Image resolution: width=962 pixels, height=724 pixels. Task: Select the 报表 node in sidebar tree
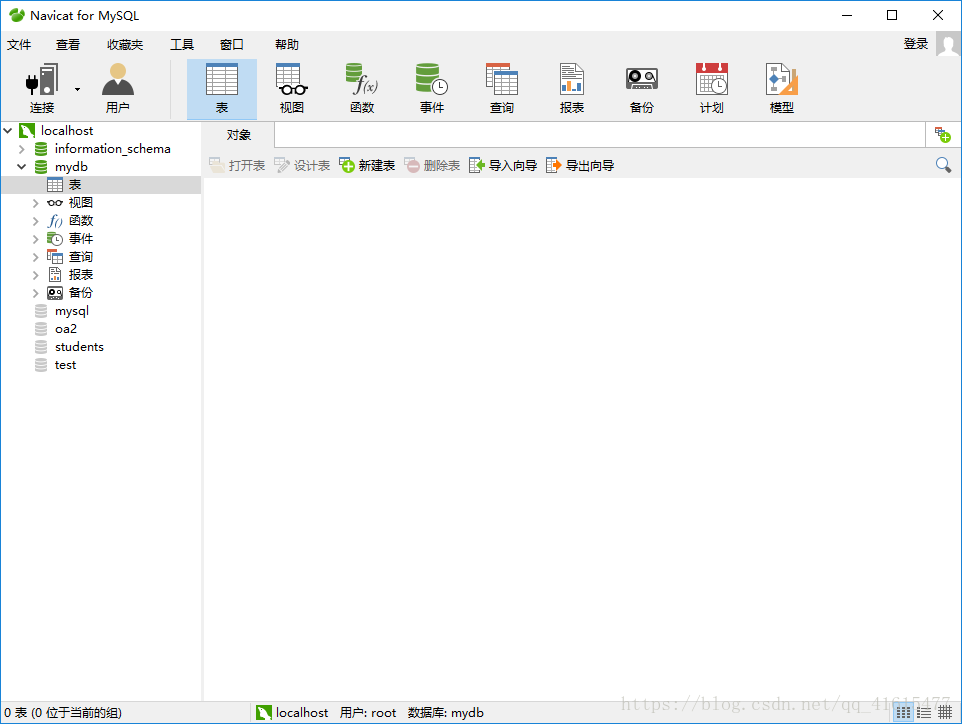80,275
